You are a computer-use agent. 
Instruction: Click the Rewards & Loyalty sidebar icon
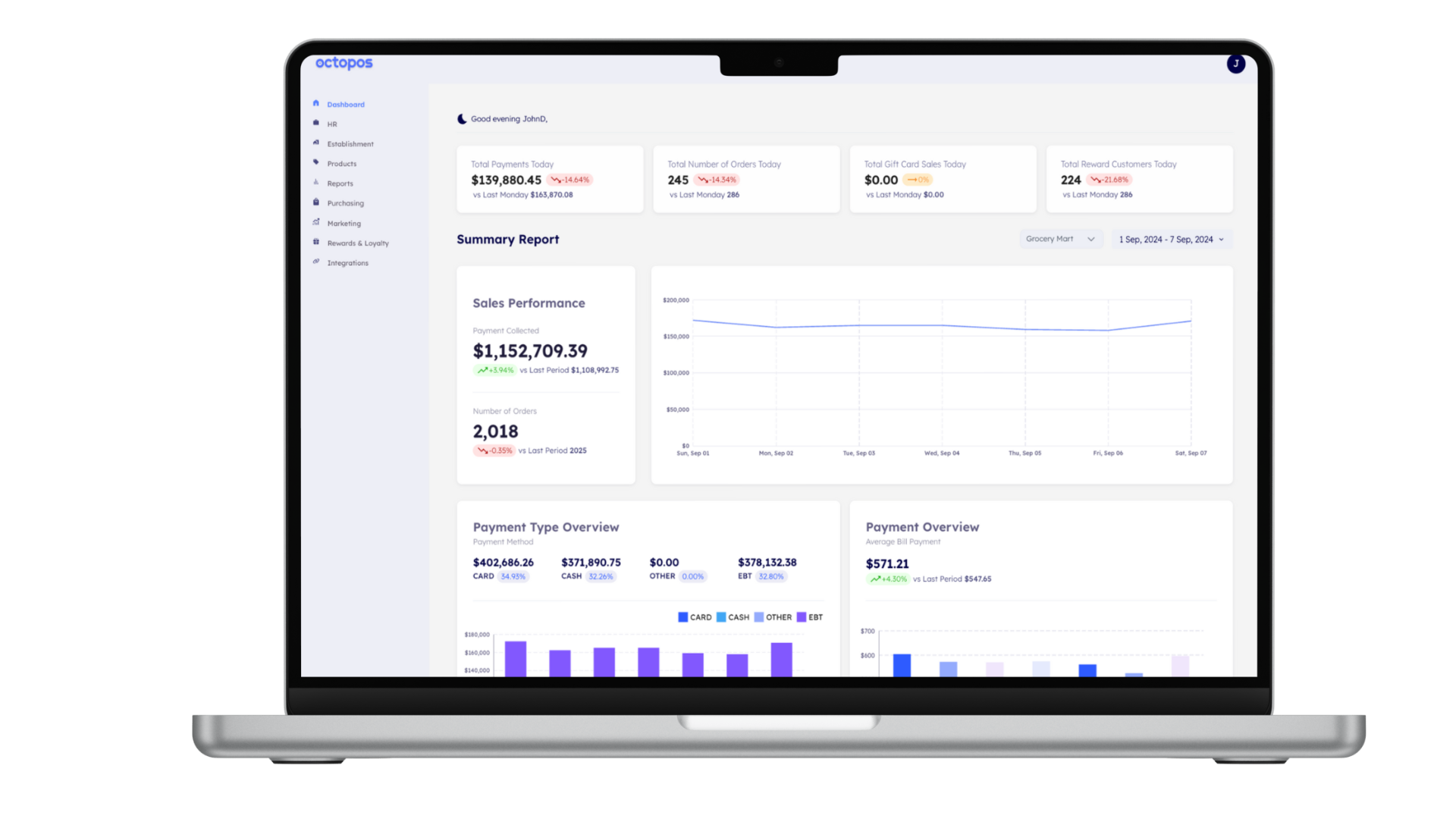coord(316,242)
